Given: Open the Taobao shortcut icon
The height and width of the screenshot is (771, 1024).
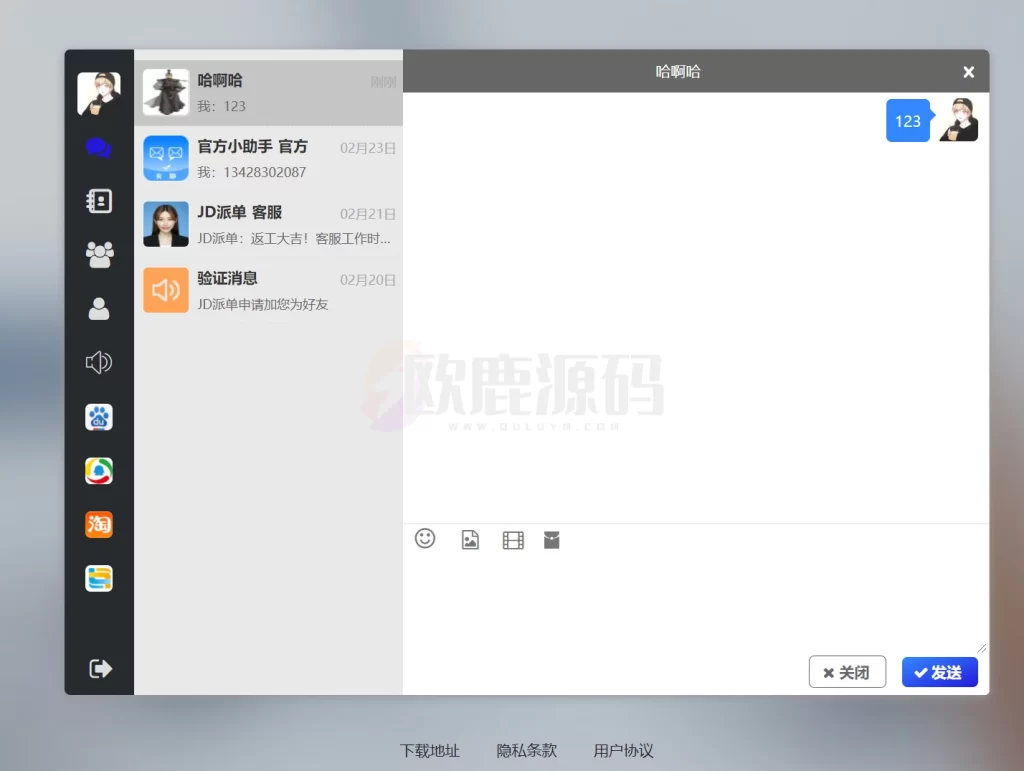Looking at the screenshot, I should [98, 524].
